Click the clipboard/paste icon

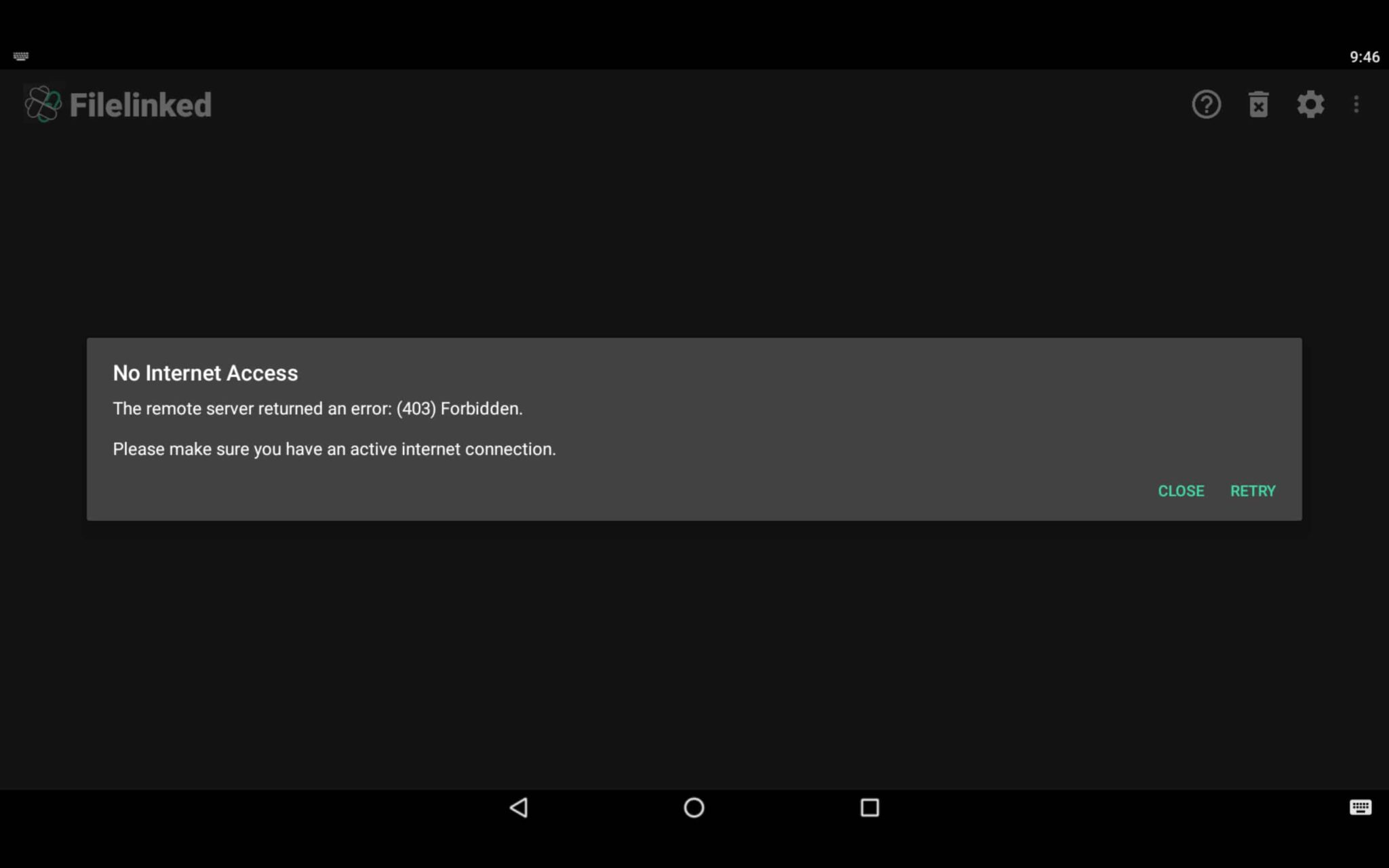1259,104
